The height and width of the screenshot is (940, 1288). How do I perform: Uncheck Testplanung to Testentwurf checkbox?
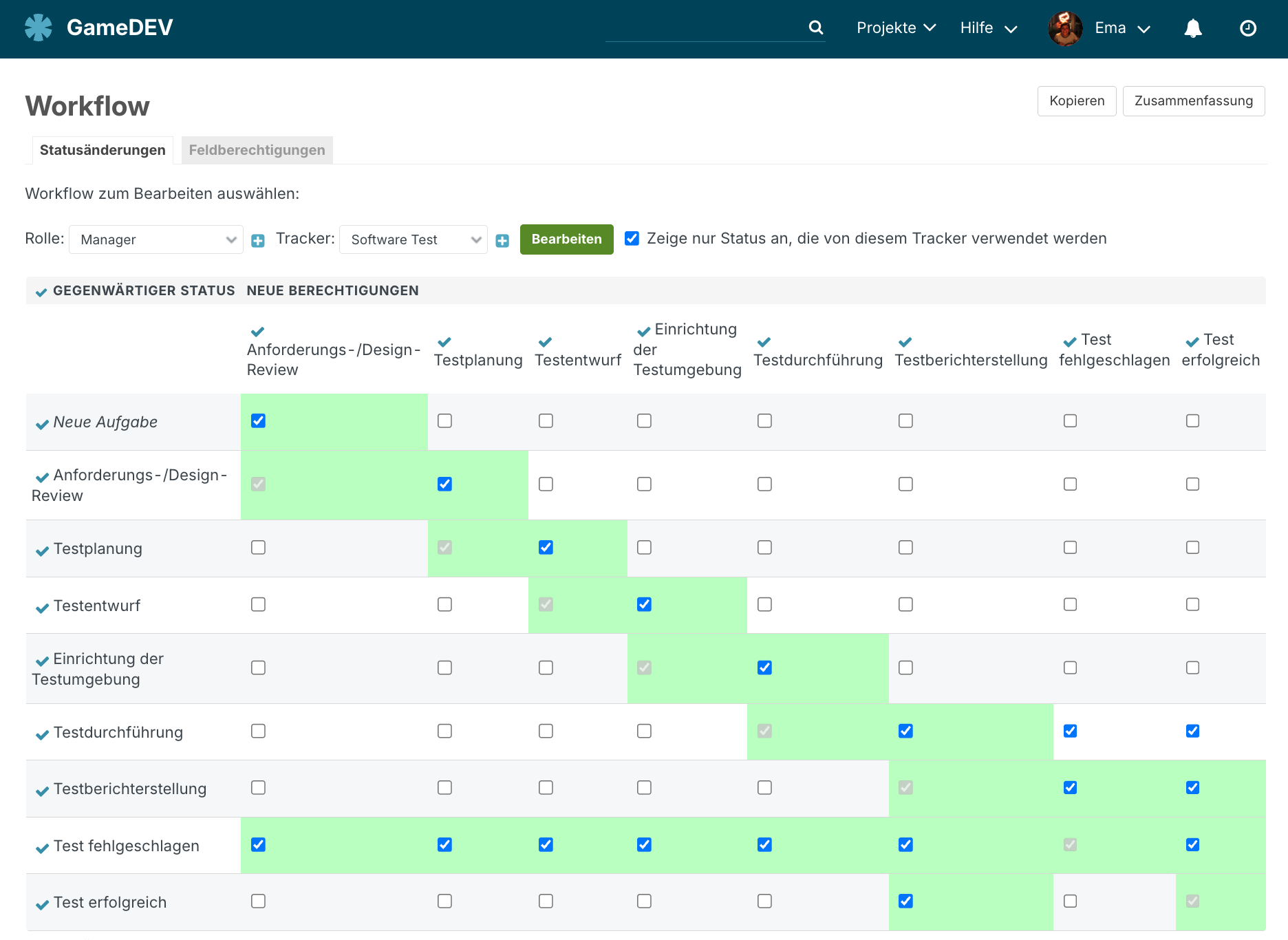(x=546, y=547)
